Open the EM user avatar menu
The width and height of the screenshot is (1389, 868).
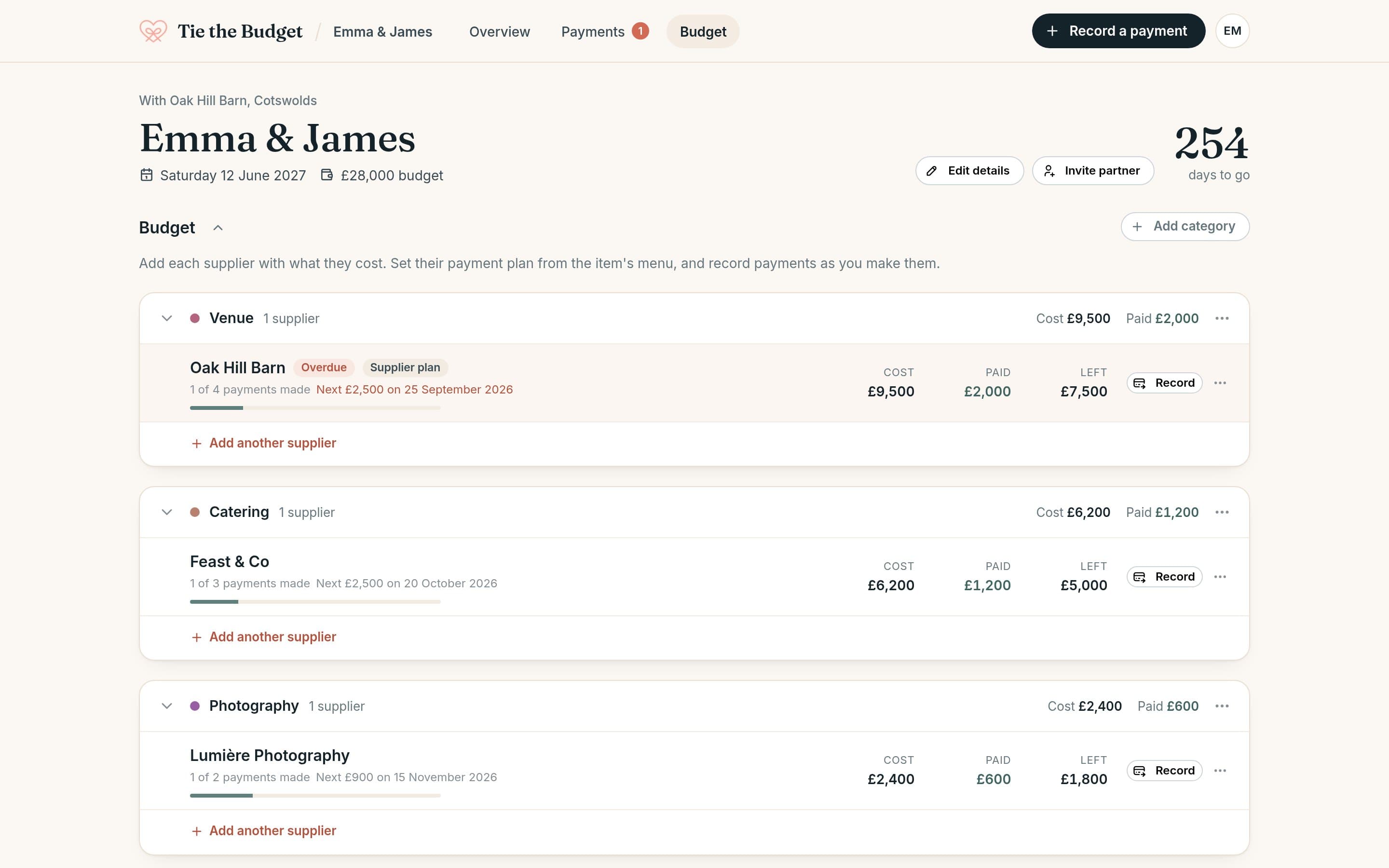coord(1232,31)
